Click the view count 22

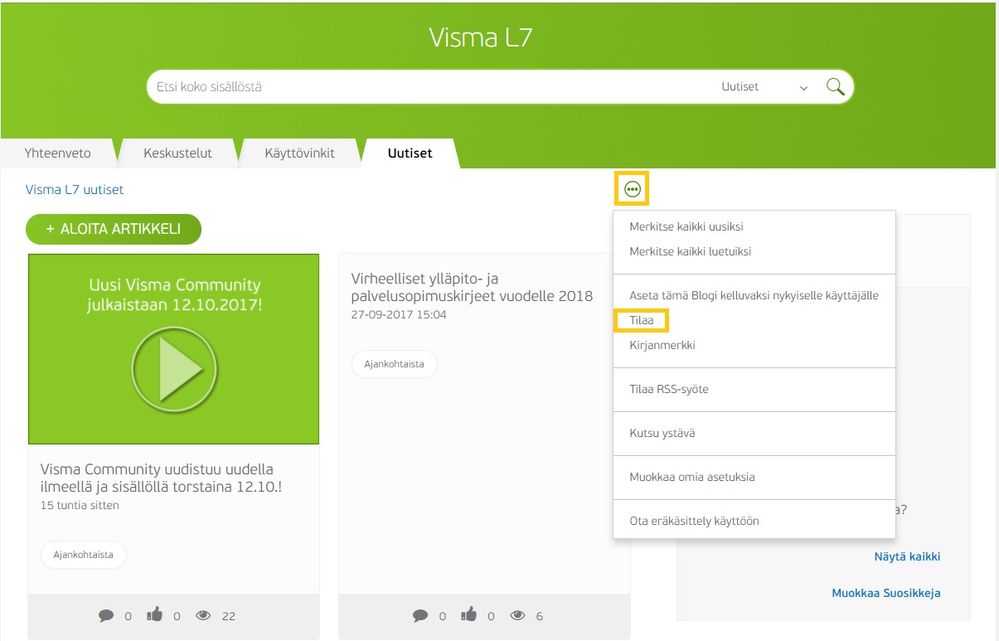pos(229,616)
